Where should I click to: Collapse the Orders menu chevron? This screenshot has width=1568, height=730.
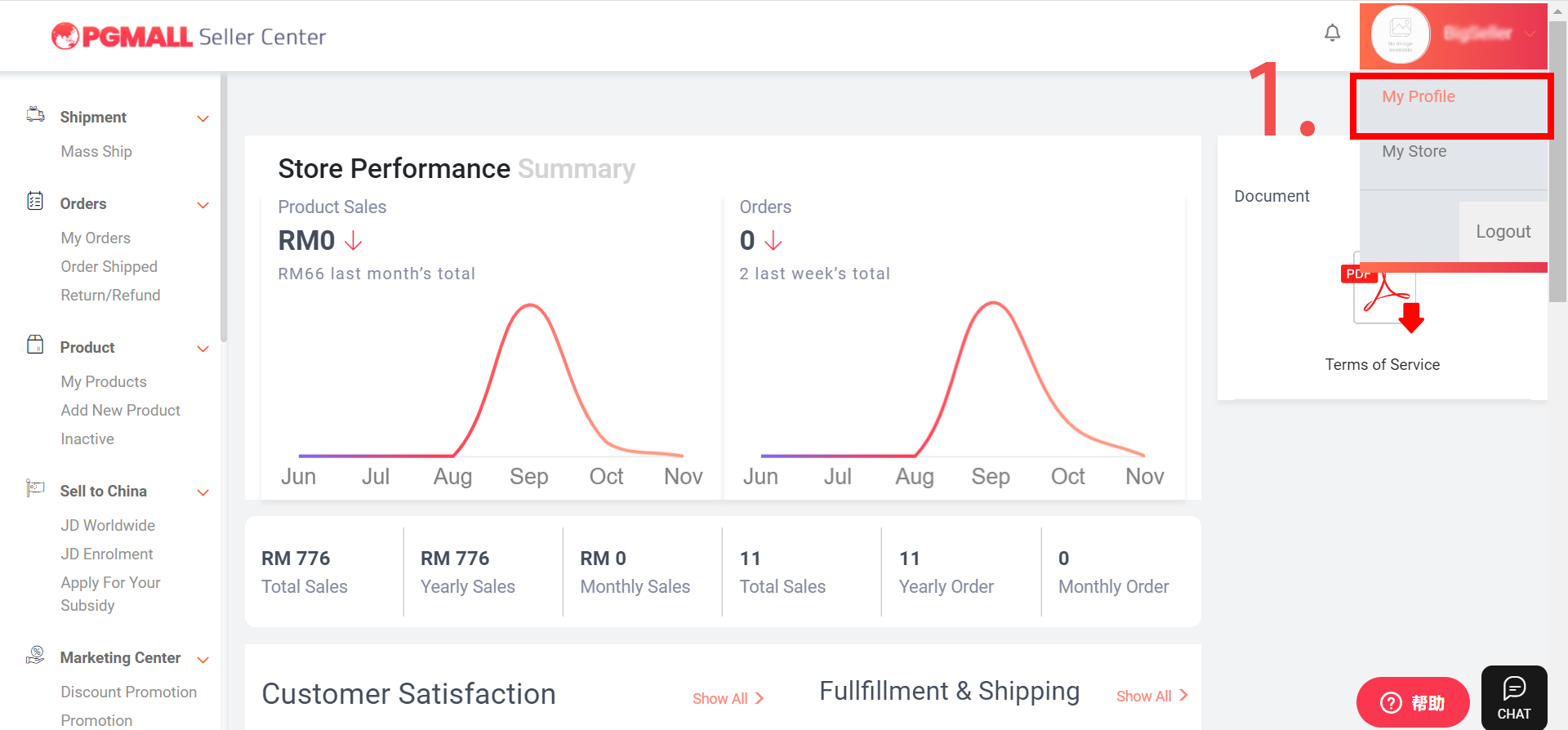click(203, 205)
